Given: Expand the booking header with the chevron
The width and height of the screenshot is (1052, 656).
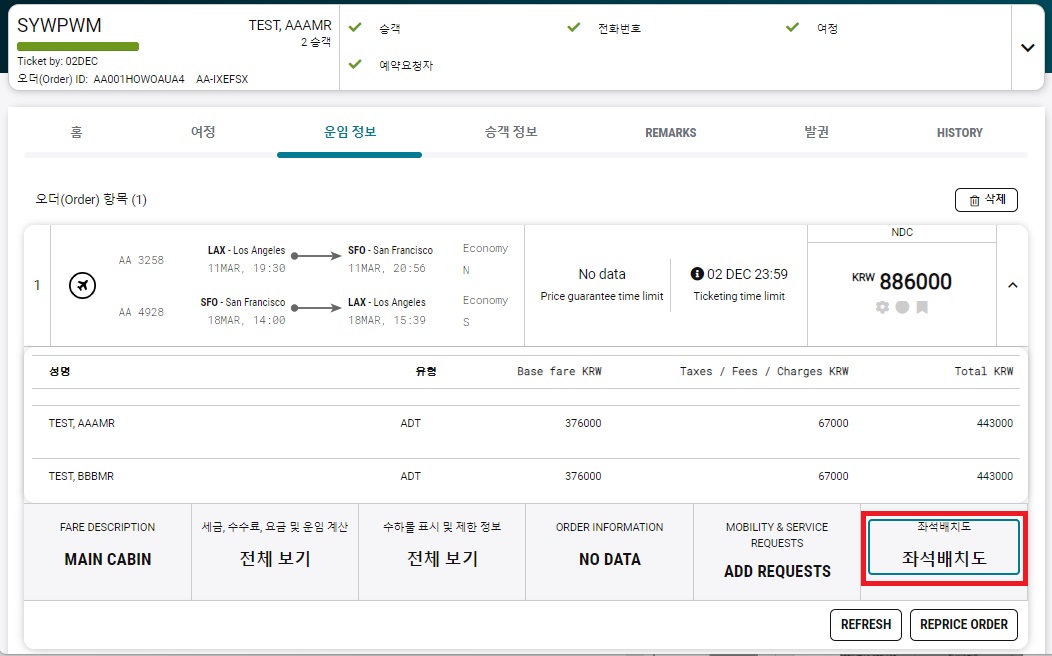Looking at the screenshot, I should [1027, 48].
